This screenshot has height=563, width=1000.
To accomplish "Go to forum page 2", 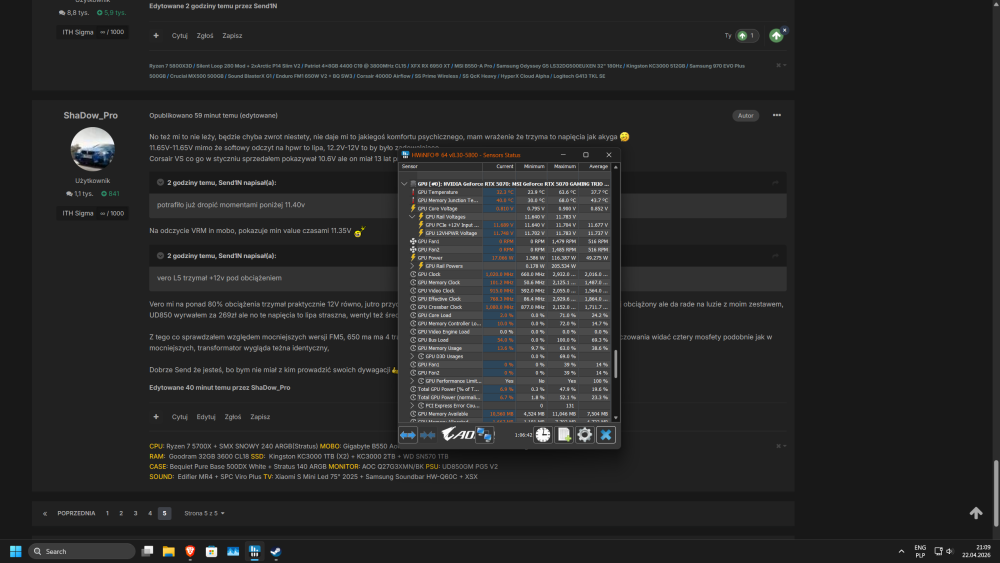I will tap(121, 513).
